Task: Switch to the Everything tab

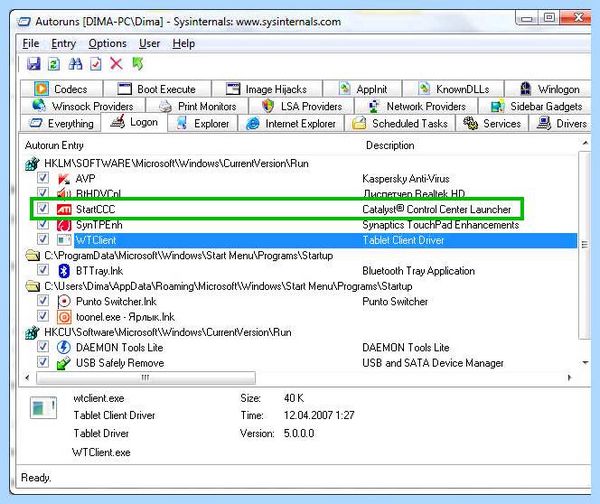Action: point(62,124)
